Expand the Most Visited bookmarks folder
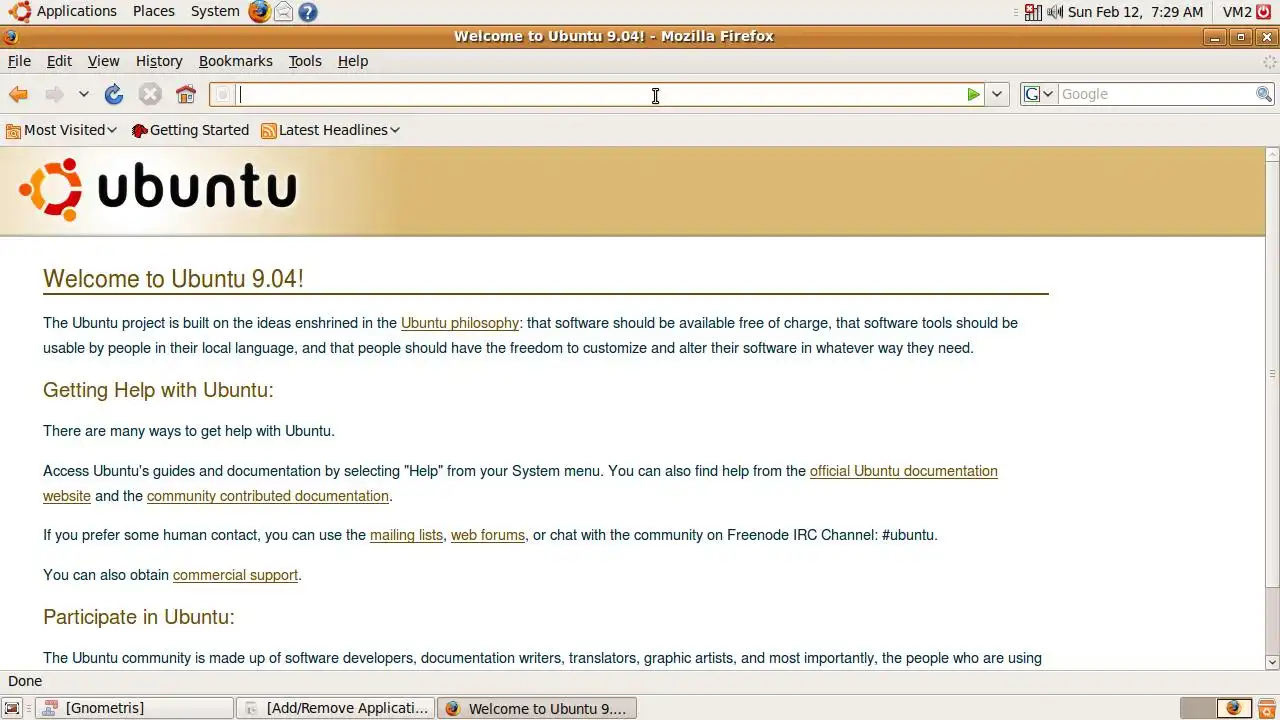Viewport: 1280px width, 720px height. pyautogui.click(x=62, y=130)
